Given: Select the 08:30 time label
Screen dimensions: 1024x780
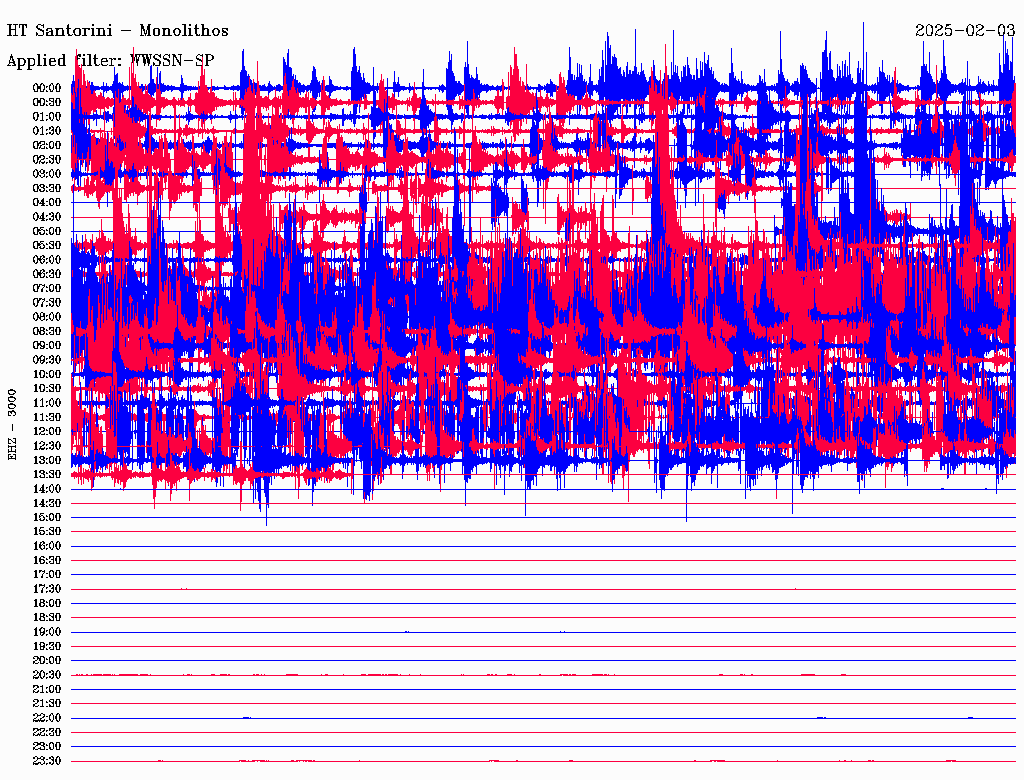Looking at the screenshot, I should coord(47,332).
